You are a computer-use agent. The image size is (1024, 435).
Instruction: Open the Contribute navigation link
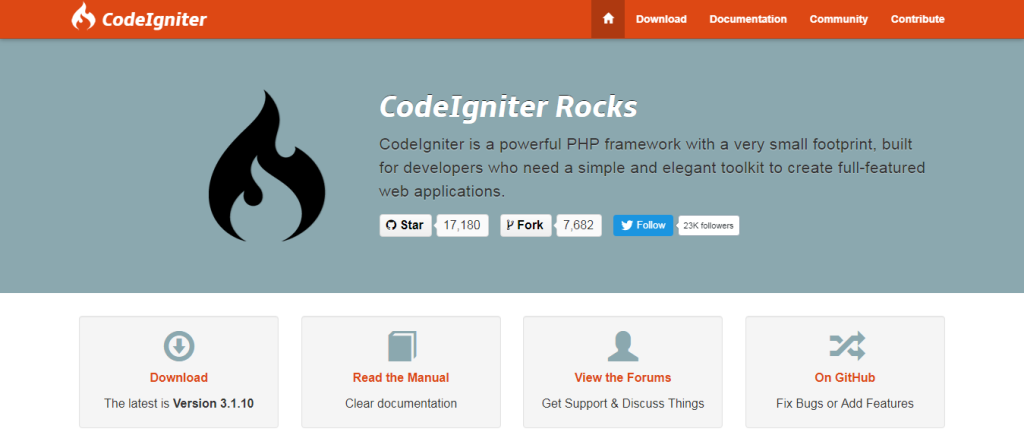[917, 19]
